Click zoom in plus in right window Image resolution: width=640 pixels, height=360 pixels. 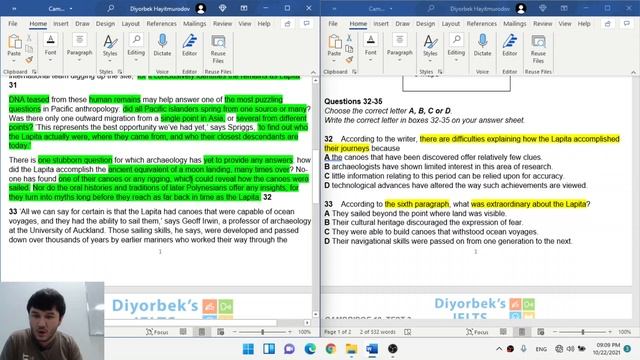point(610,332)
